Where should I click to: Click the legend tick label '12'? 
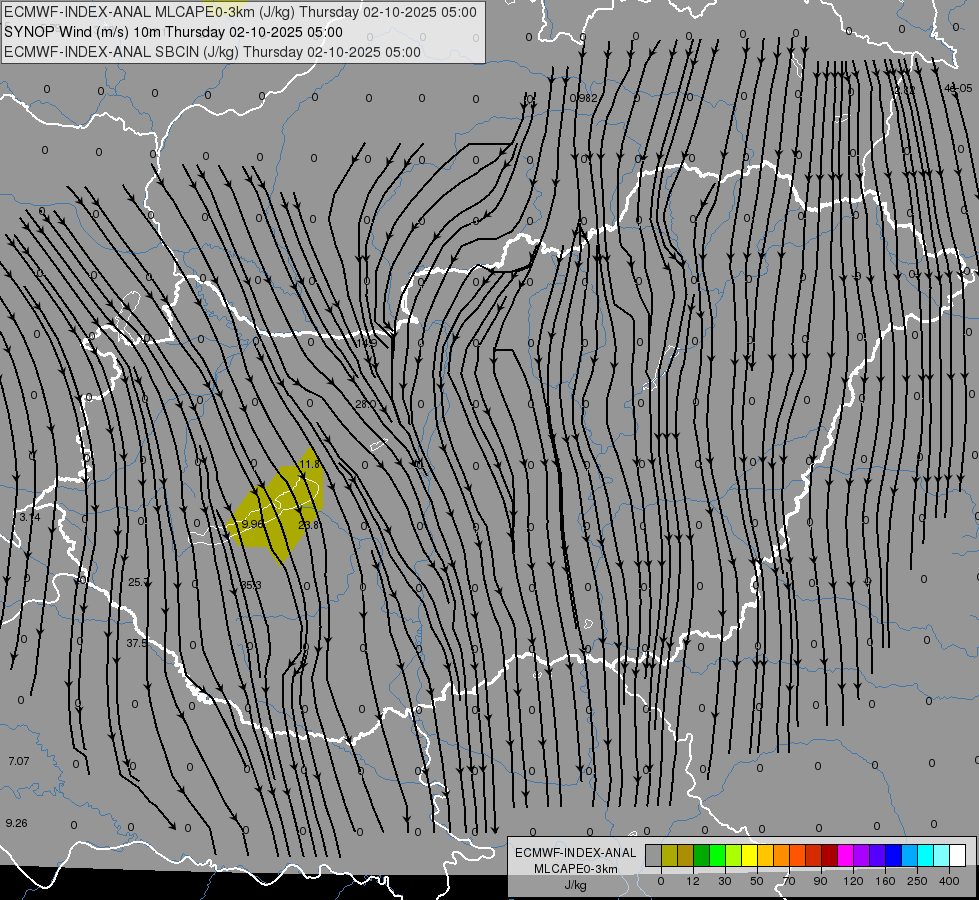coord(692,881)
